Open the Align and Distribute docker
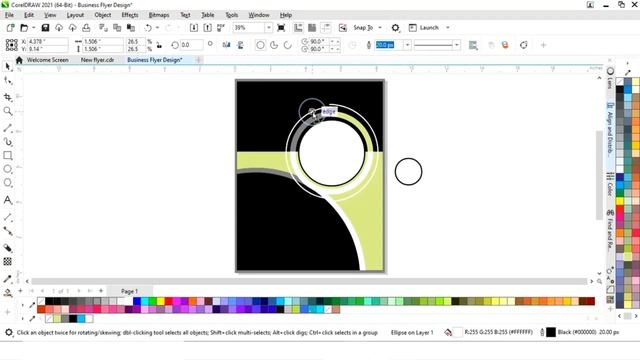 610,130
